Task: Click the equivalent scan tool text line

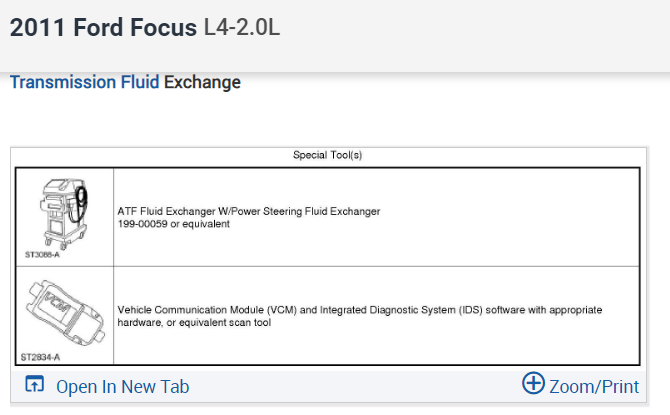Action: click(209, 322)
